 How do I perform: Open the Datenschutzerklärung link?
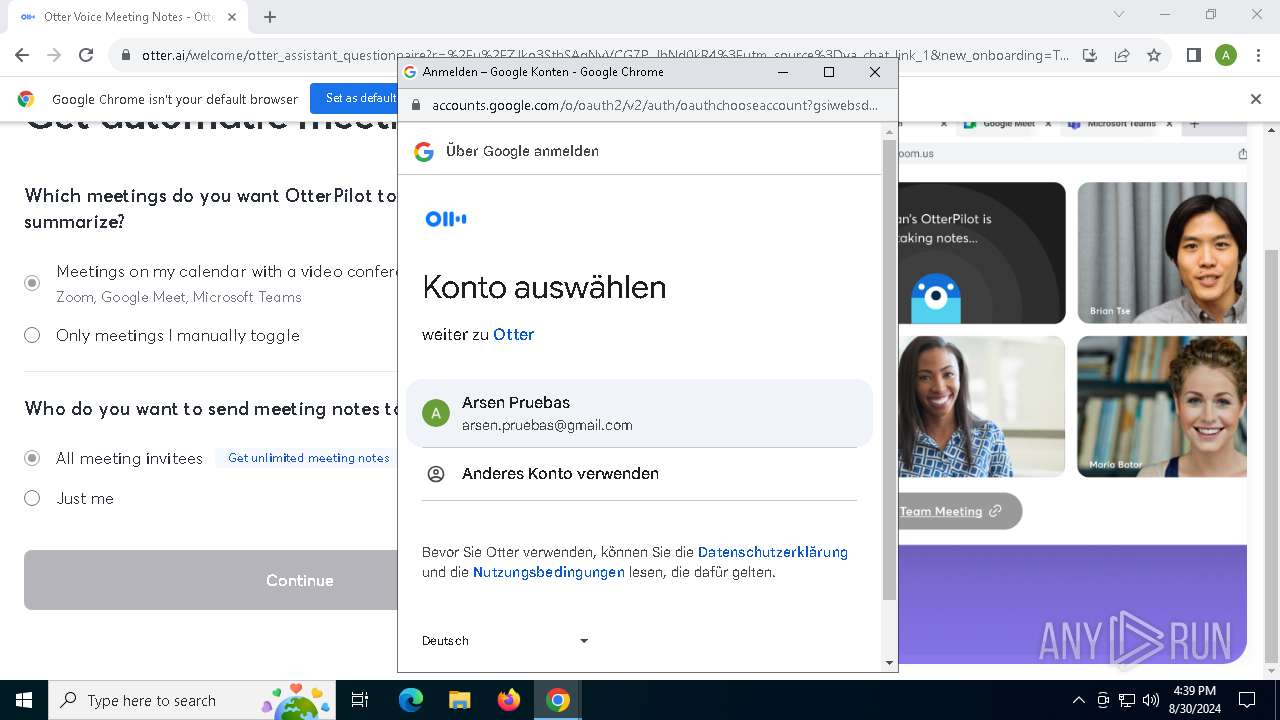773,552
